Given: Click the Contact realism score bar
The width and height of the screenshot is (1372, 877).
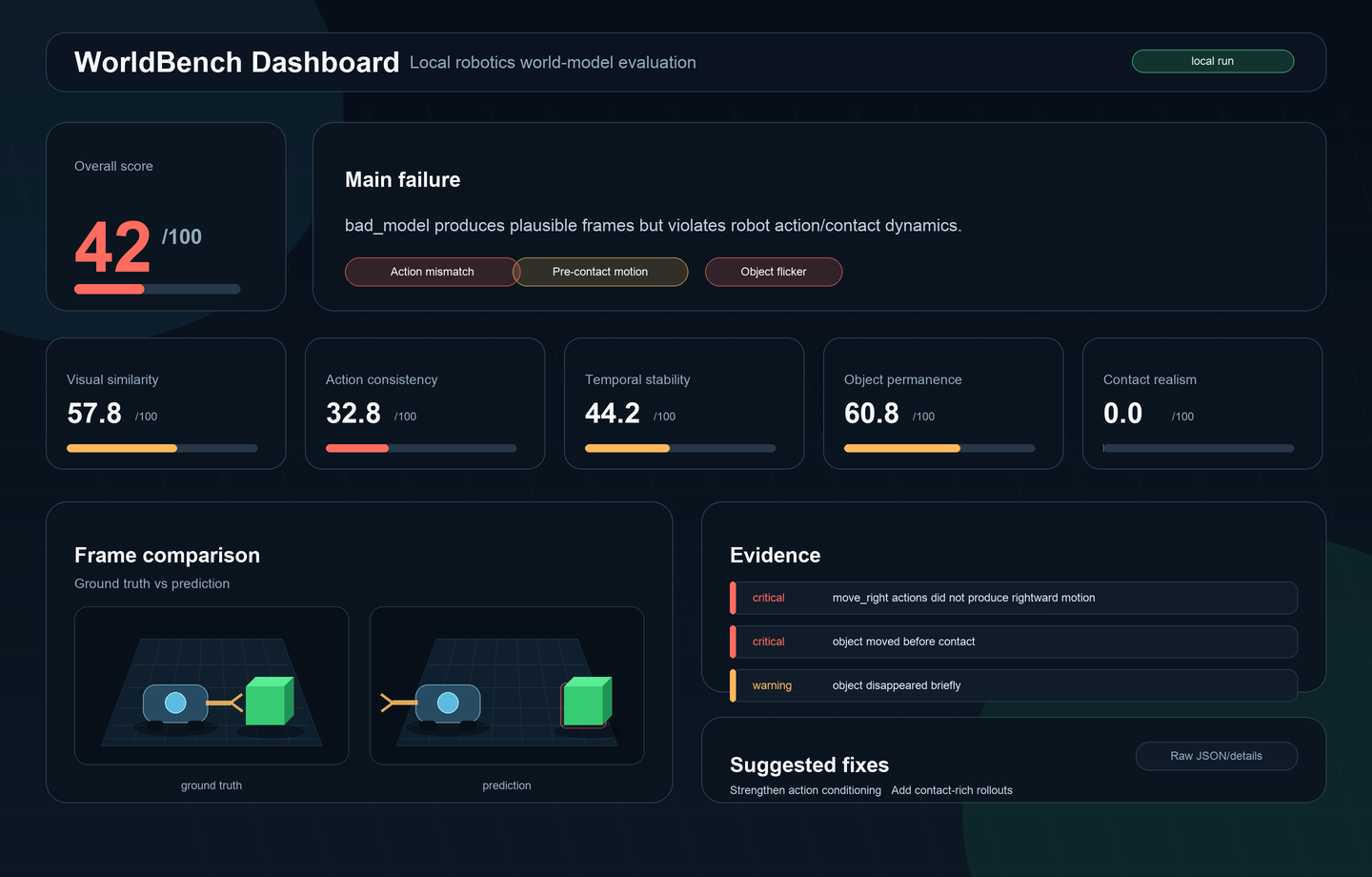Looking at the screenshot, I should pos(1199,448).
